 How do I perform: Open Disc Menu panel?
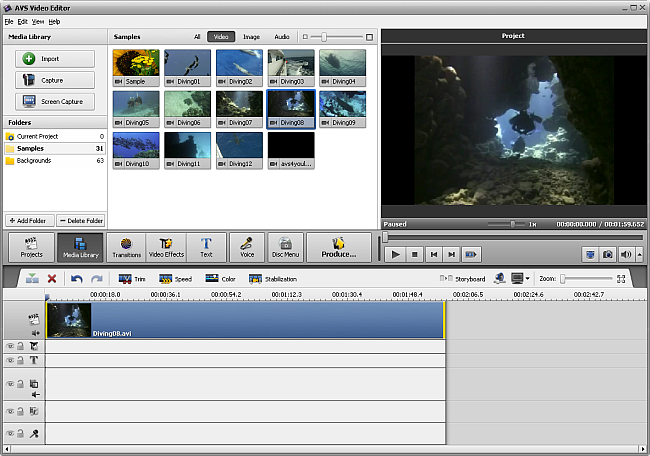(x=286, y=248)
